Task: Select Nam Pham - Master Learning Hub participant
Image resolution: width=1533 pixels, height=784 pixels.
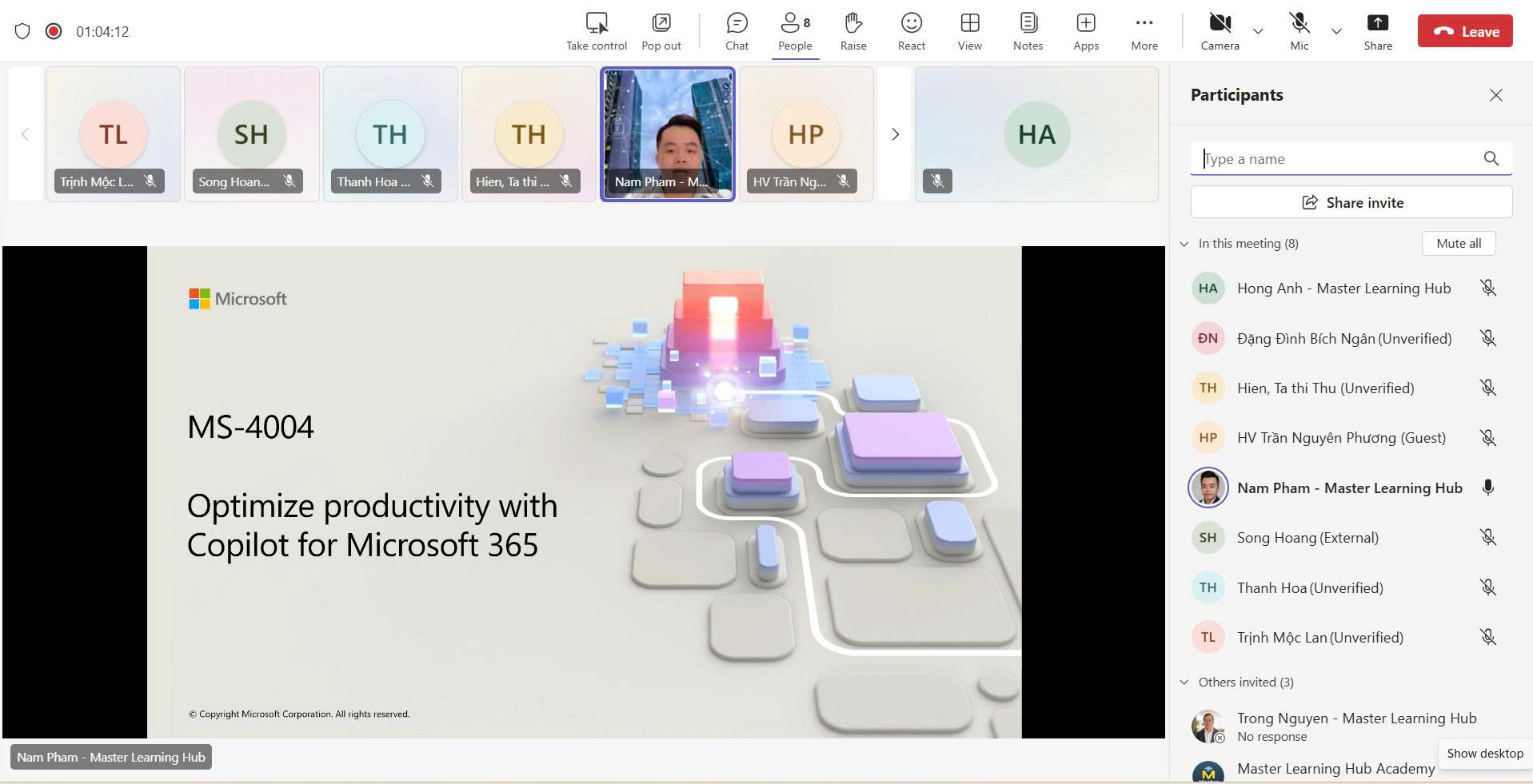Action: (1349, 488)
